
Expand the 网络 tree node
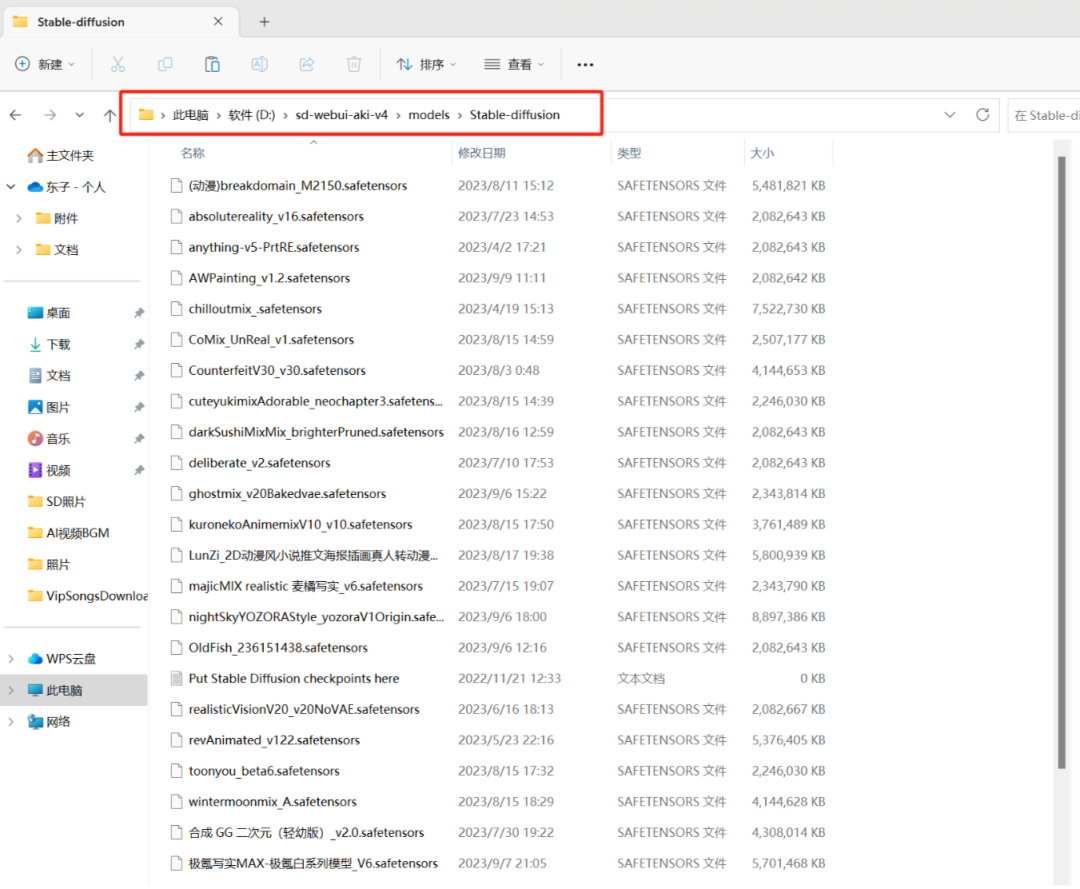point(10,722)
